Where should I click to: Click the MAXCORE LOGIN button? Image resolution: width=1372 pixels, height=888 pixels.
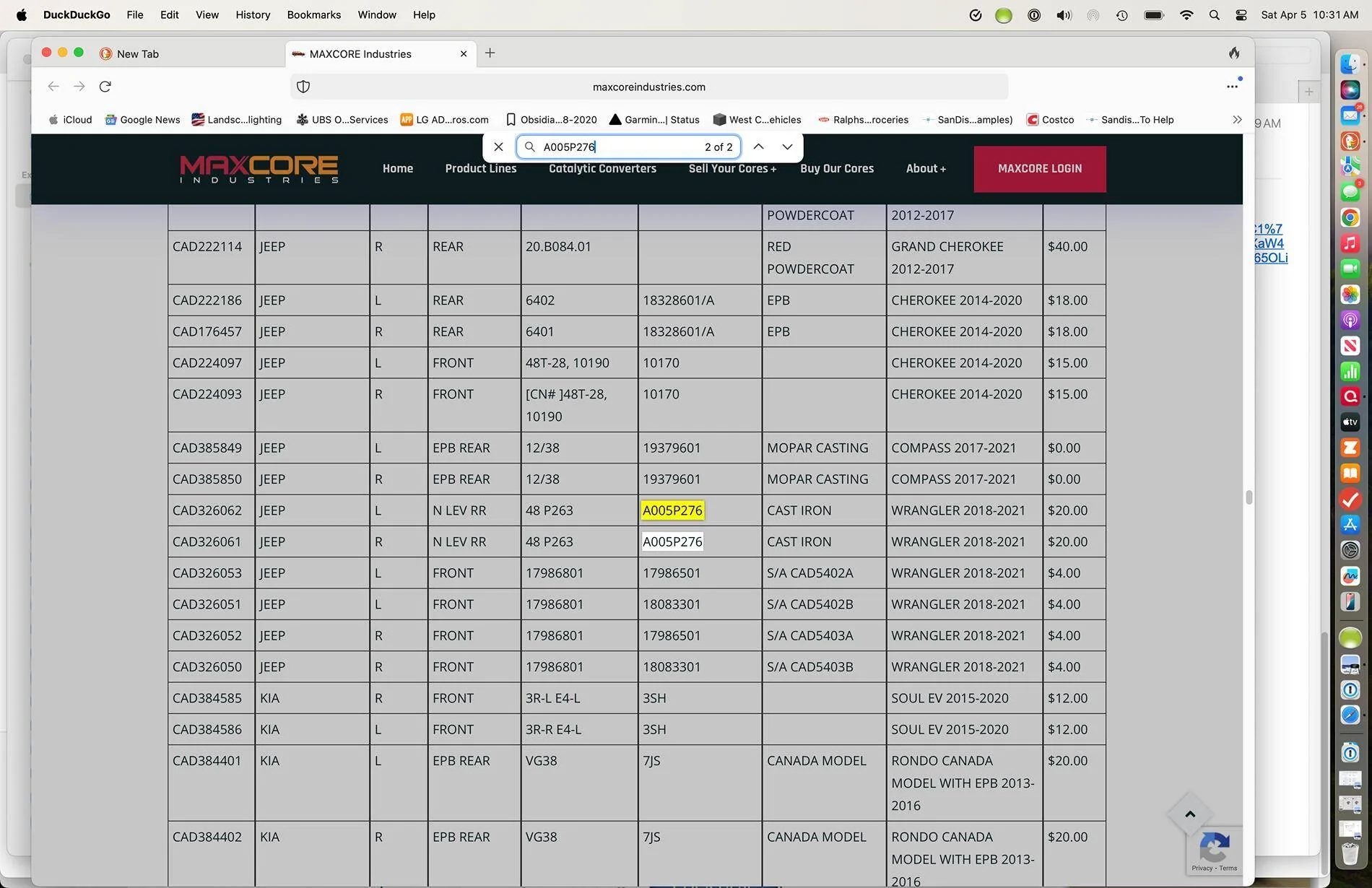pos(1040,169)
